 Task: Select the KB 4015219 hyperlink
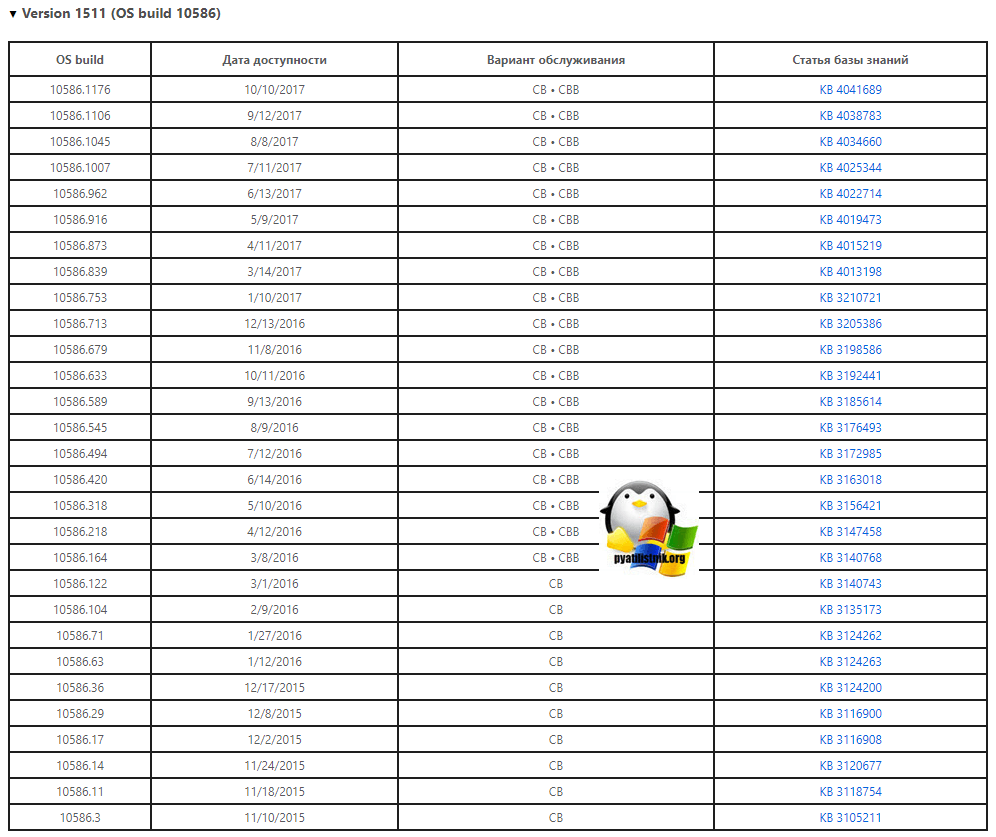pos(850,246)
